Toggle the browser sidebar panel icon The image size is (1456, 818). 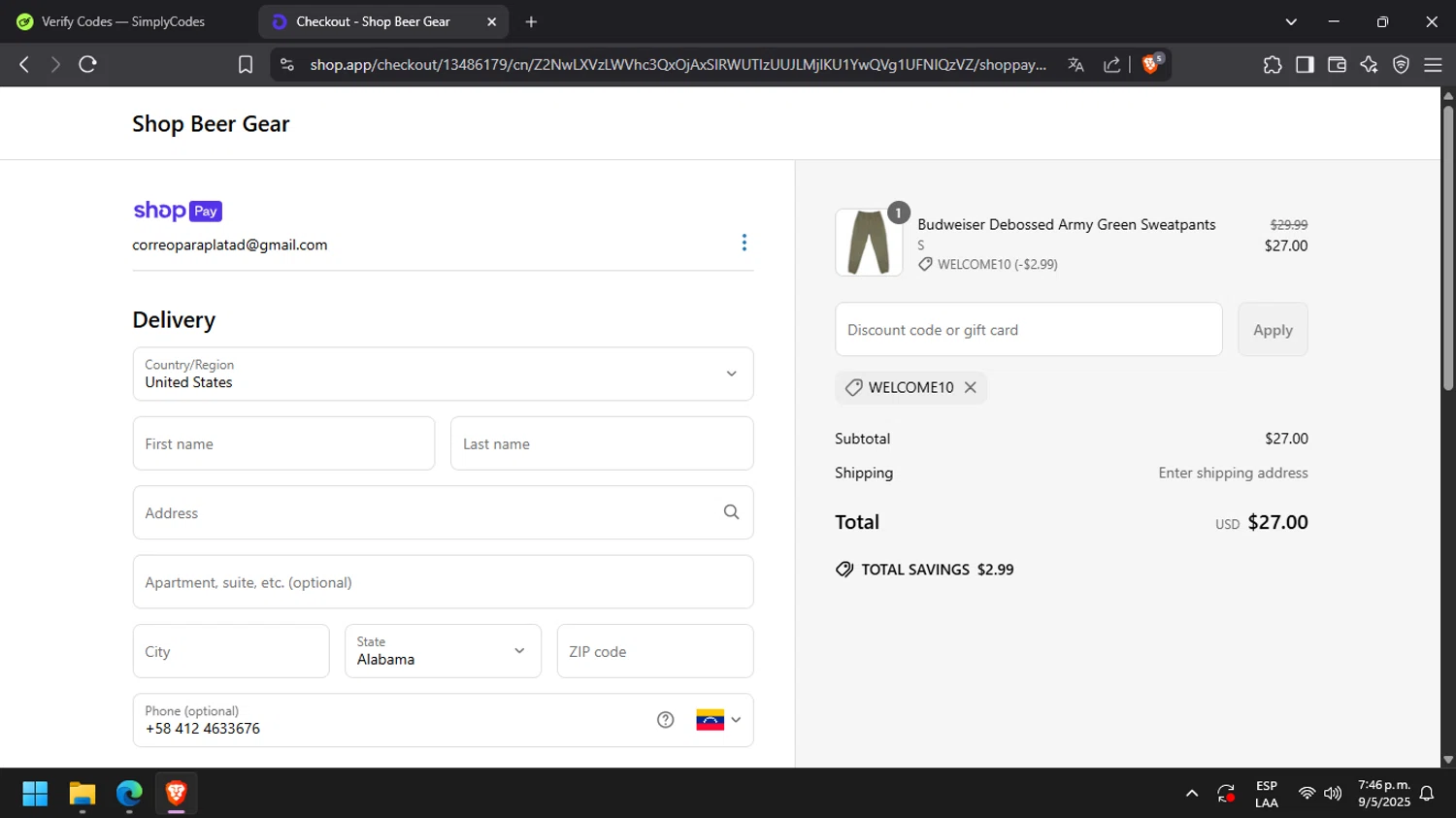tap(1305, 64)
